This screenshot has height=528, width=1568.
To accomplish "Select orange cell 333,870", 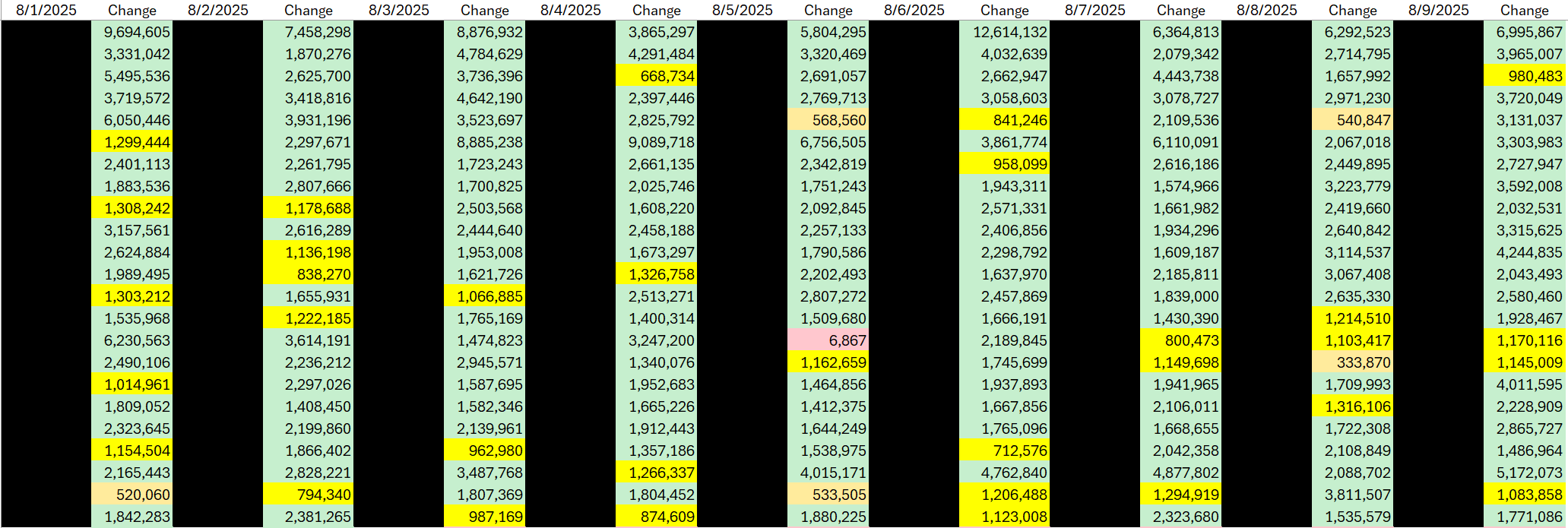I will [1352, 362].
